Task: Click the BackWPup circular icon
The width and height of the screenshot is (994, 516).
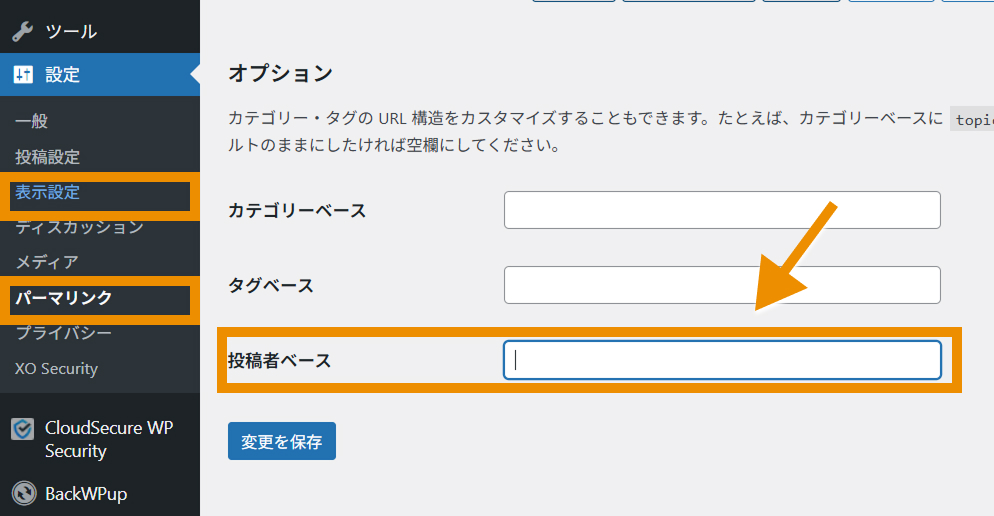Action: tap(23, 493)
